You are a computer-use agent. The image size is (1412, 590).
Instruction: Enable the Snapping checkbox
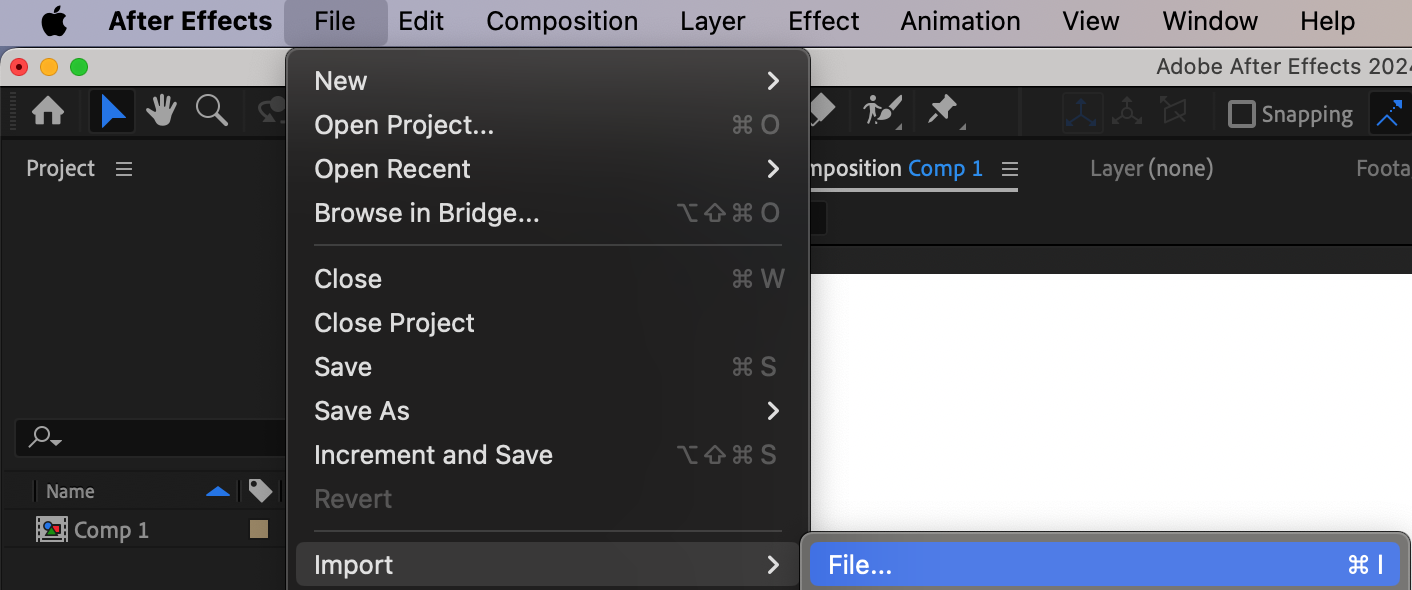coord(1241,114)
